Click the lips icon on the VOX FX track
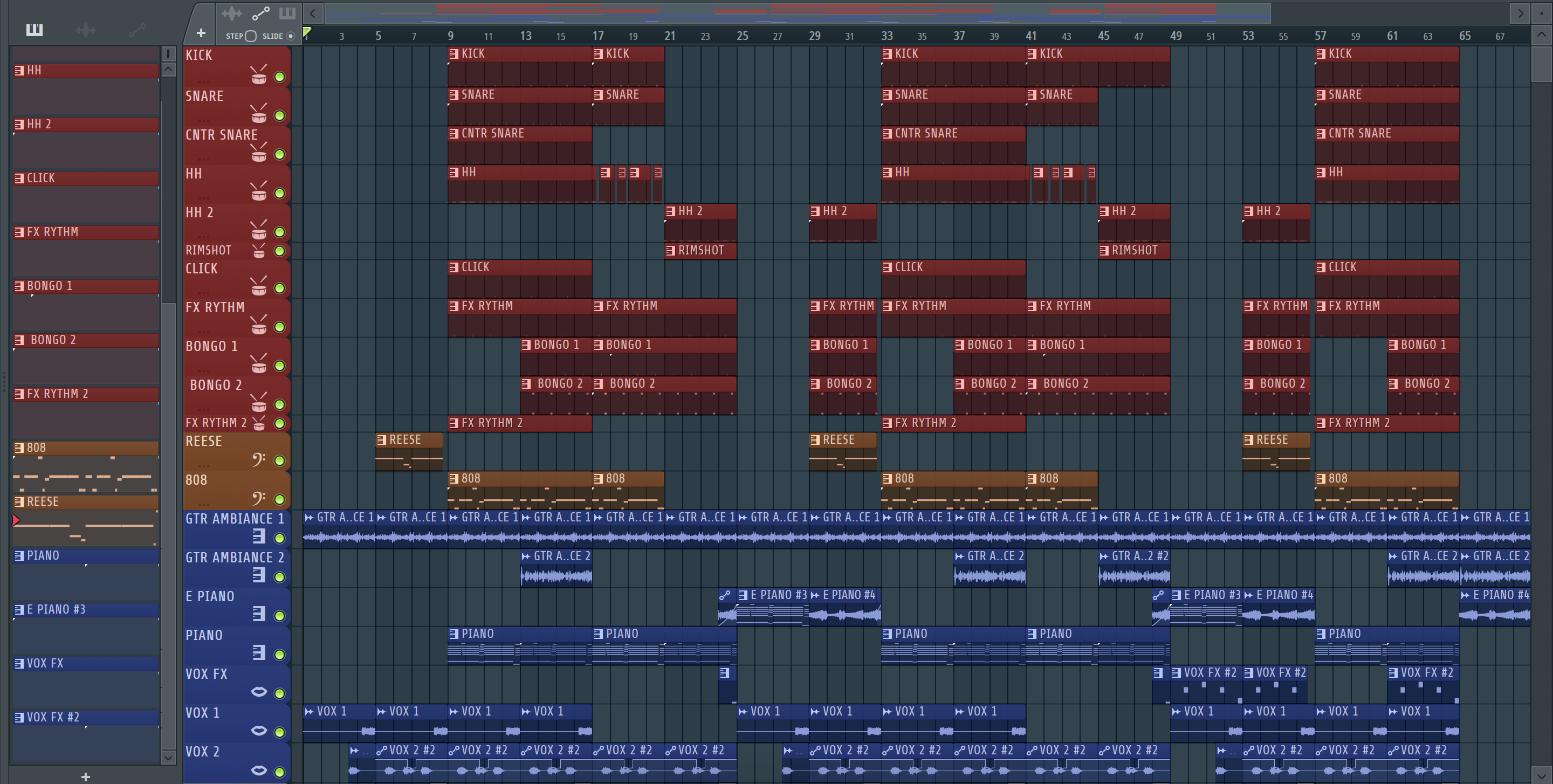The image size is (1553, 784). pyautogui.click(x=259, y=692)
